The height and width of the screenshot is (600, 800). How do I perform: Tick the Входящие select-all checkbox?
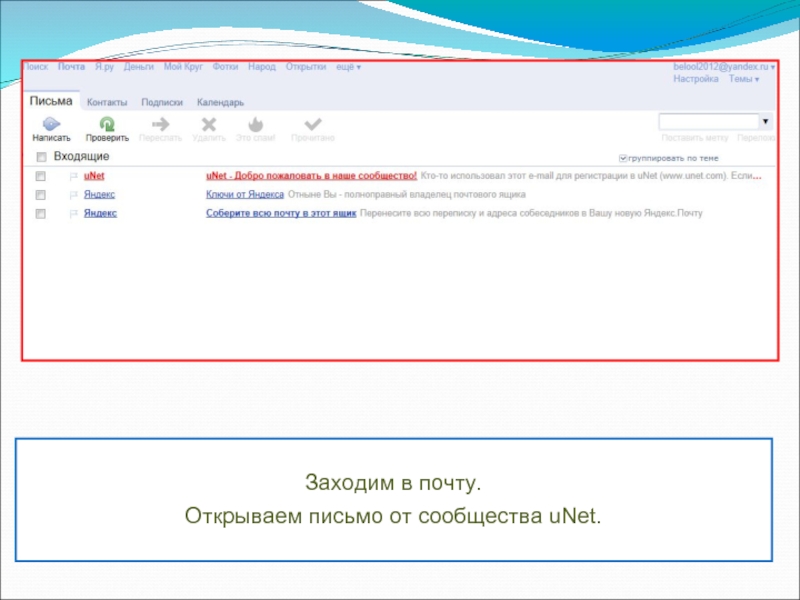click(x=41, y=157)
